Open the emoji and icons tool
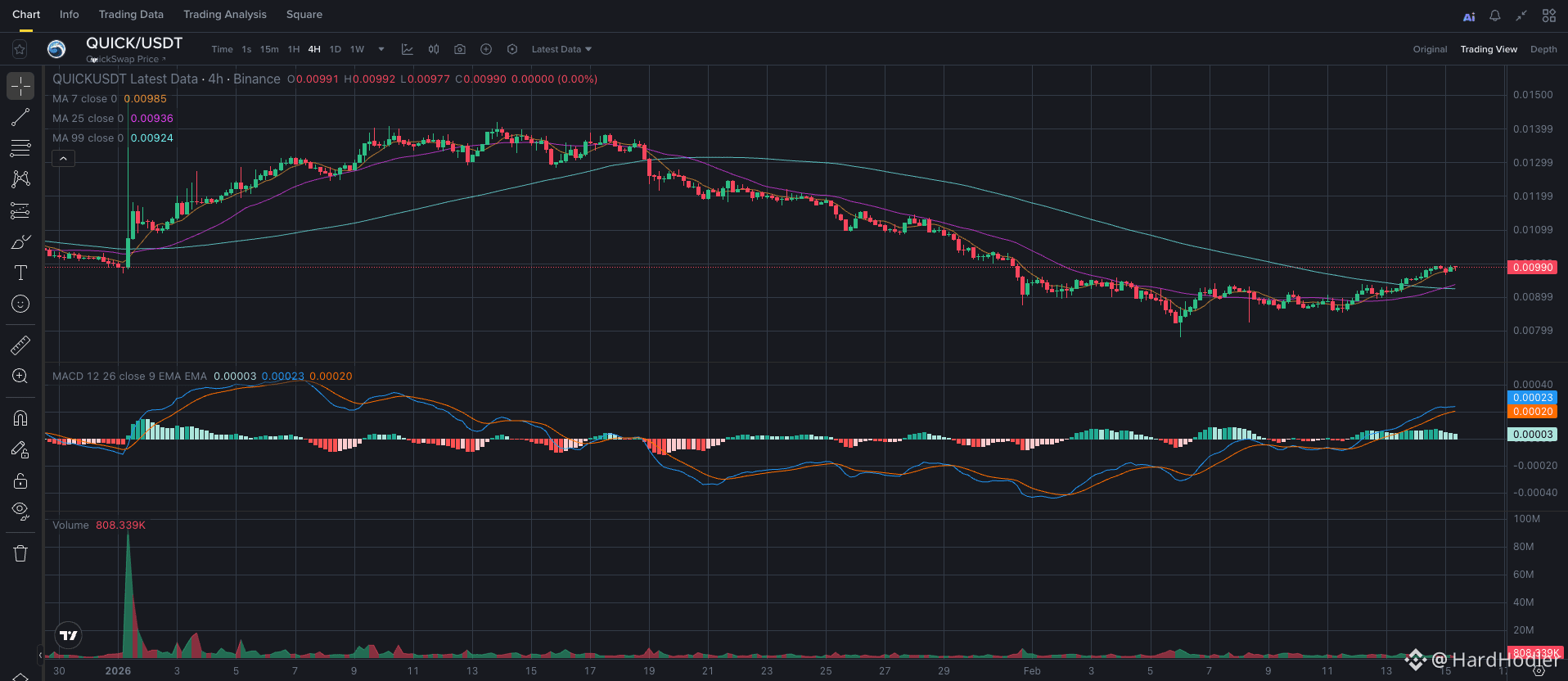 pos(20,304)
